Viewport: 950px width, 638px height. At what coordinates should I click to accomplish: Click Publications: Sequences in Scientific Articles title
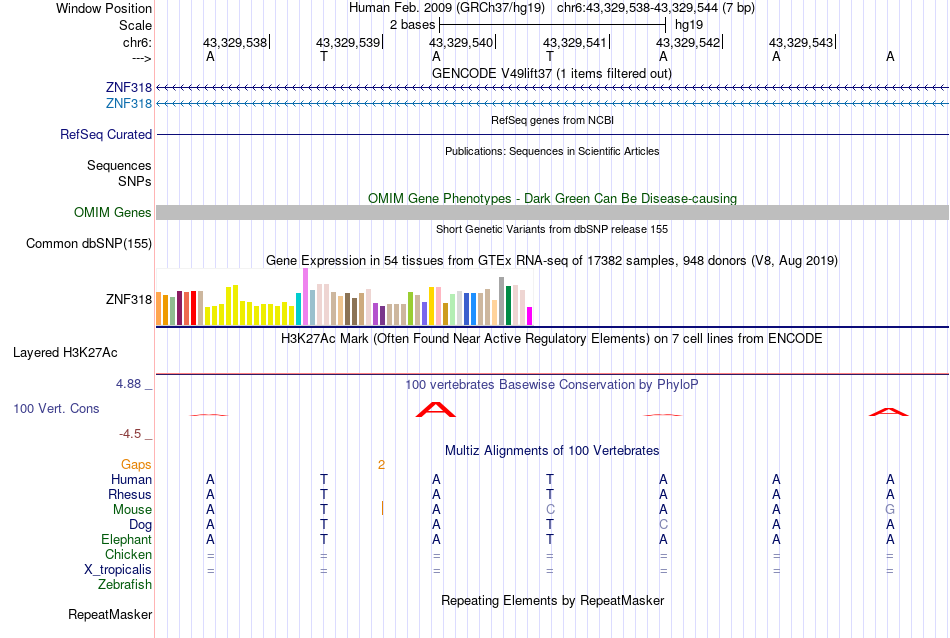552,151
